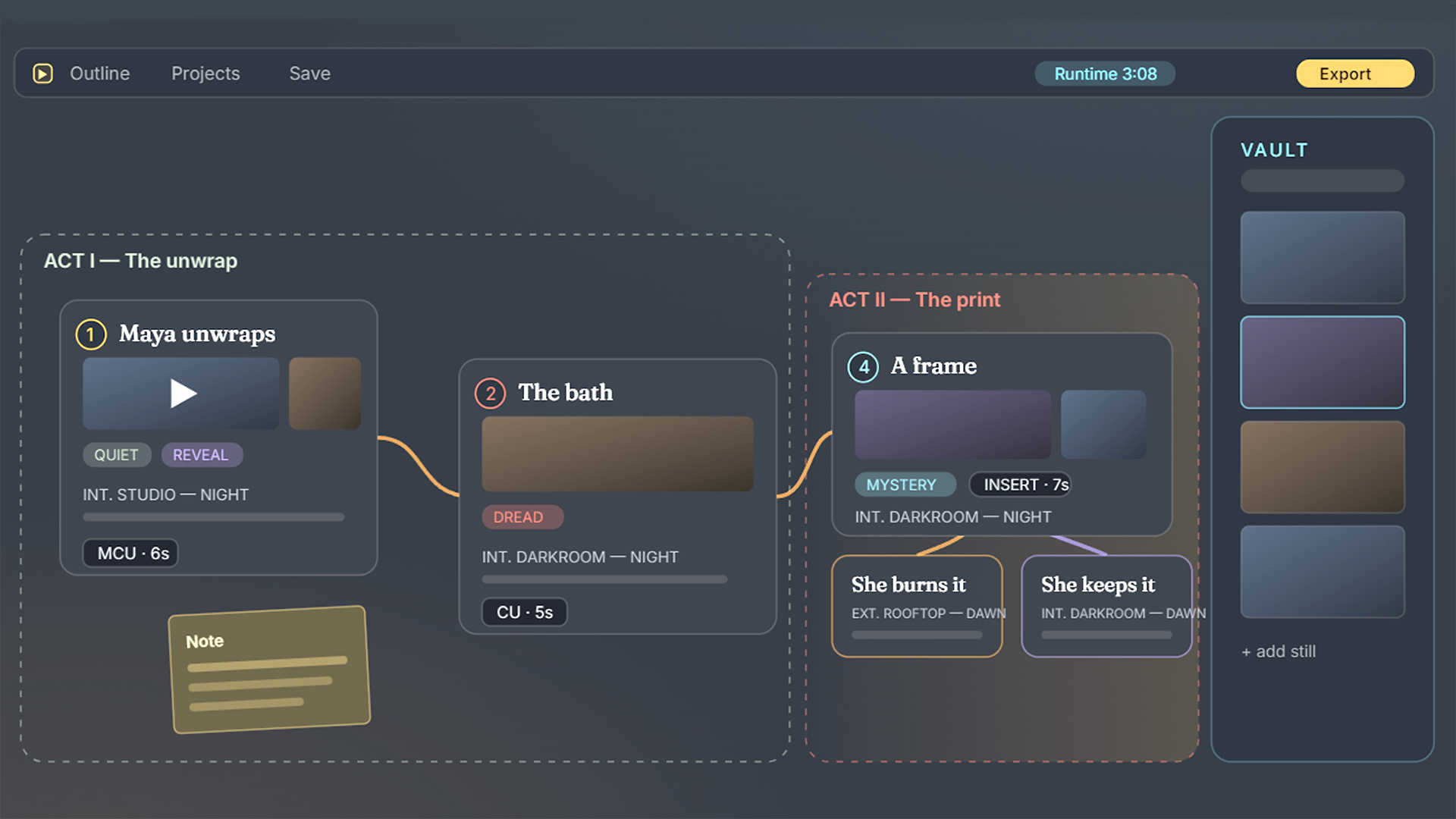Select the She keeps it branch card
Screen dimensions: 1456x819
[1106, 607]
